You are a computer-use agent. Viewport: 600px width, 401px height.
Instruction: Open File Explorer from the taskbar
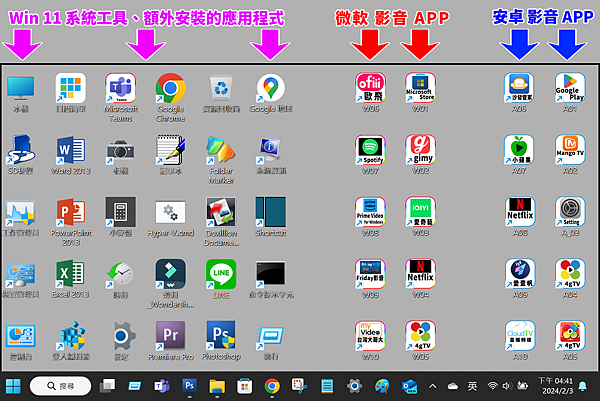[x=217, y=386]
